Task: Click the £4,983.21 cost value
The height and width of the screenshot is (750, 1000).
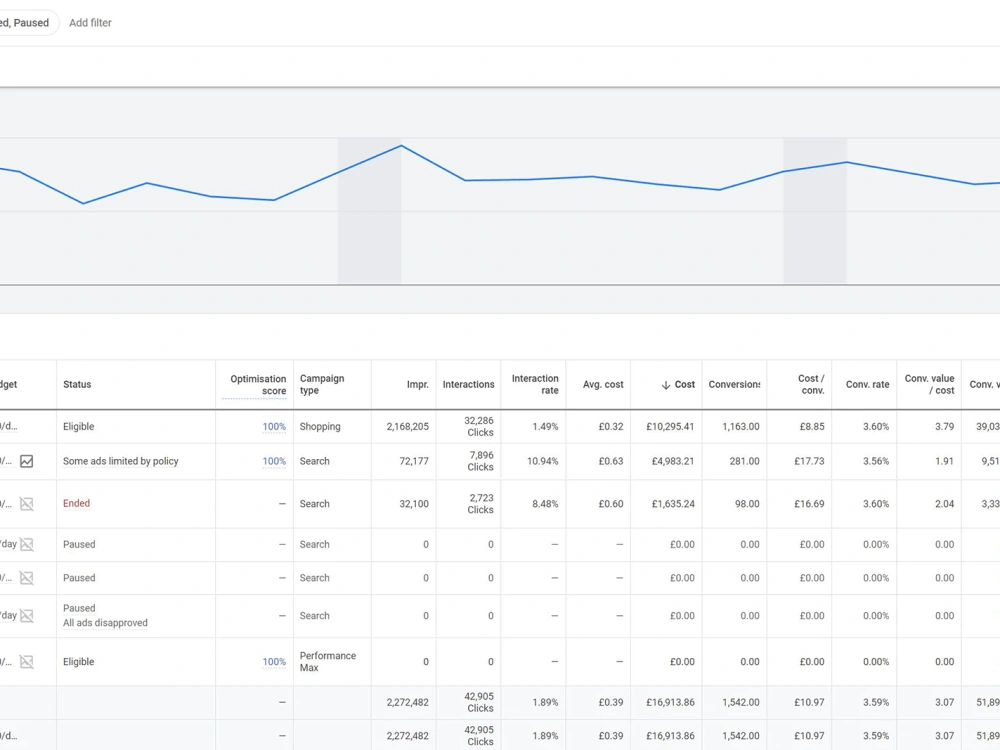Action: coord(673,461)
